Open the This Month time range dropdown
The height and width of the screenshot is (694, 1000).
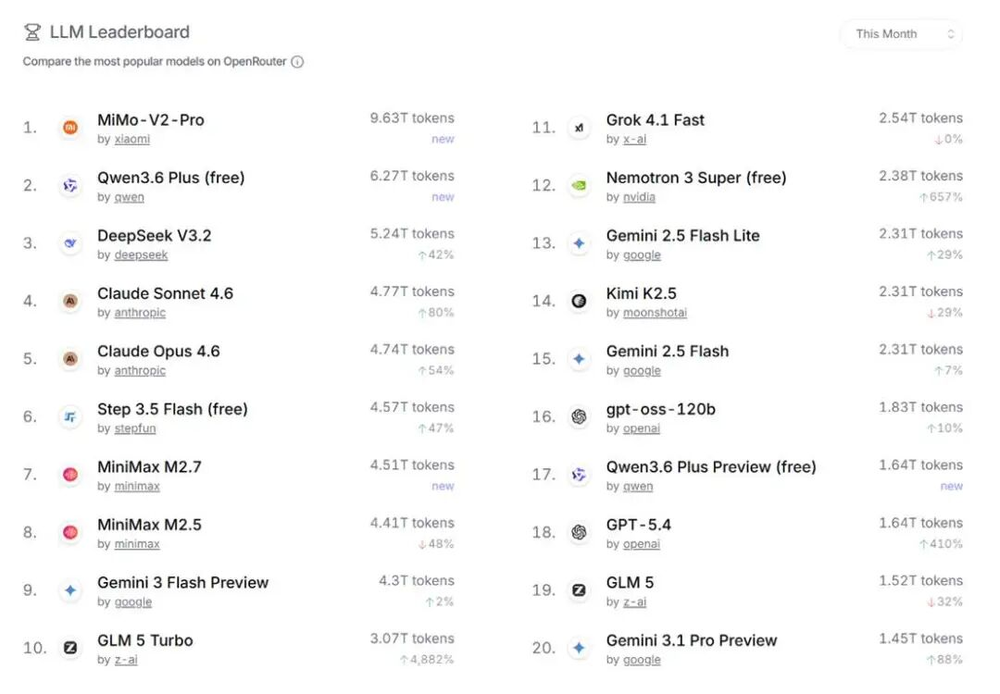901,34
